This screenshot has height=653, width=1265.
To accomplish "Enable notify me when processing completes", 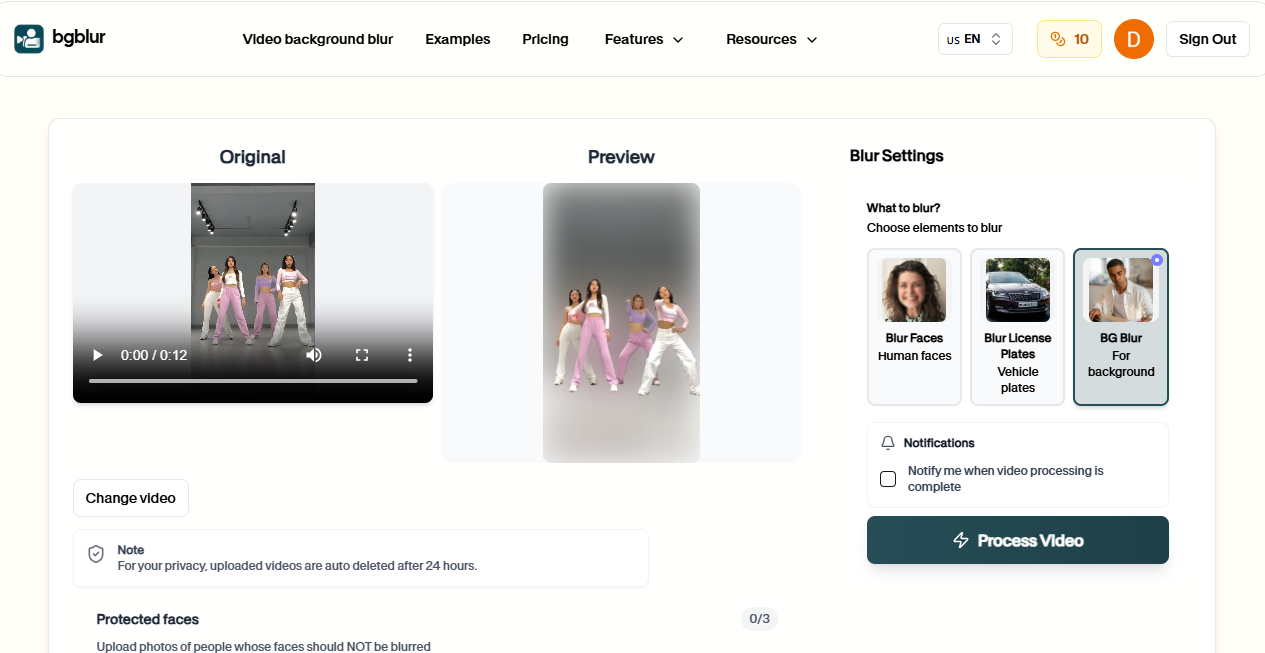I will coord(887,478).
